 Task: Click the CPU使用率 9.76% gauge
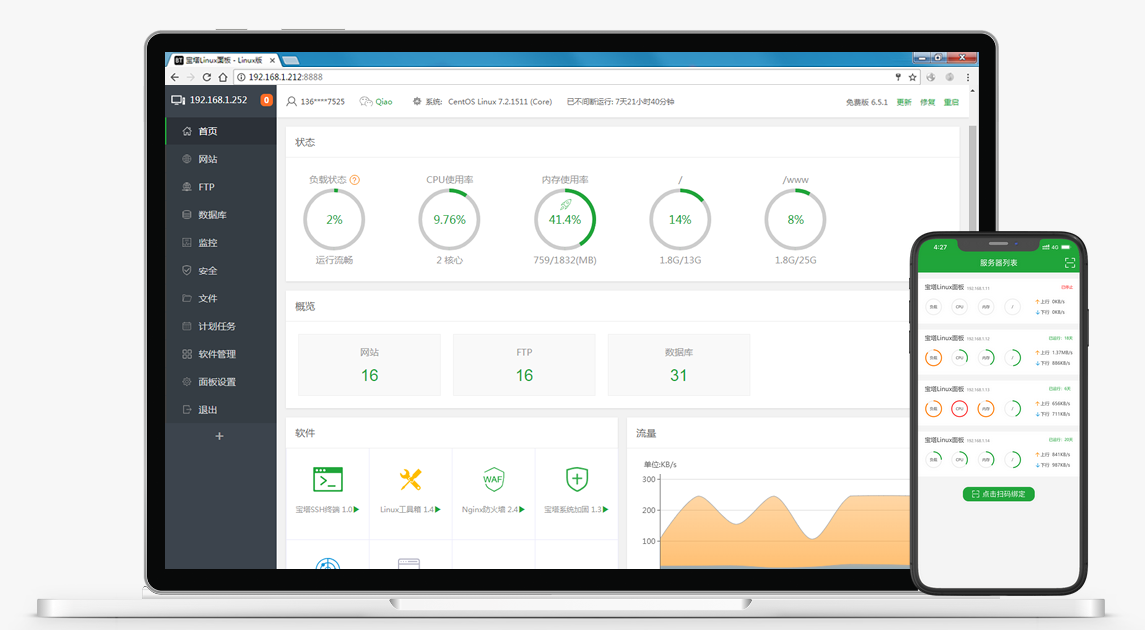[x=449, y=220]
